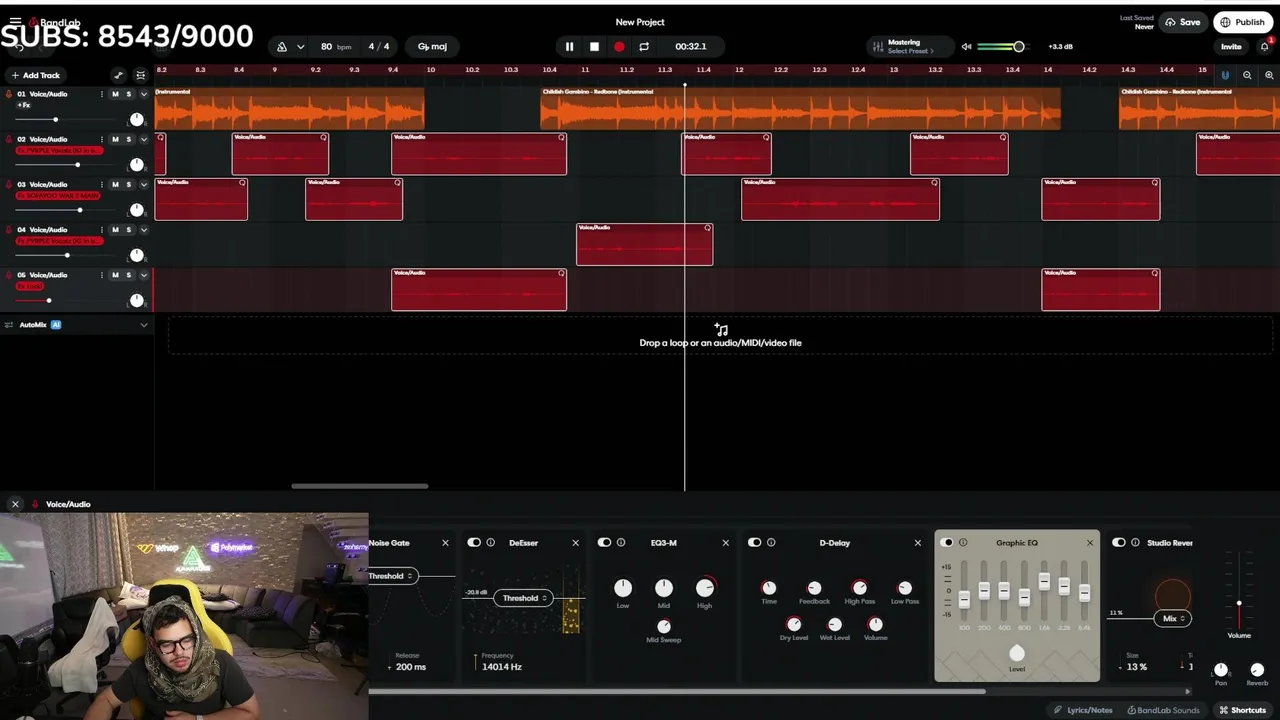Click the 12 bar marker on the ruler

[x=739, y=70]
